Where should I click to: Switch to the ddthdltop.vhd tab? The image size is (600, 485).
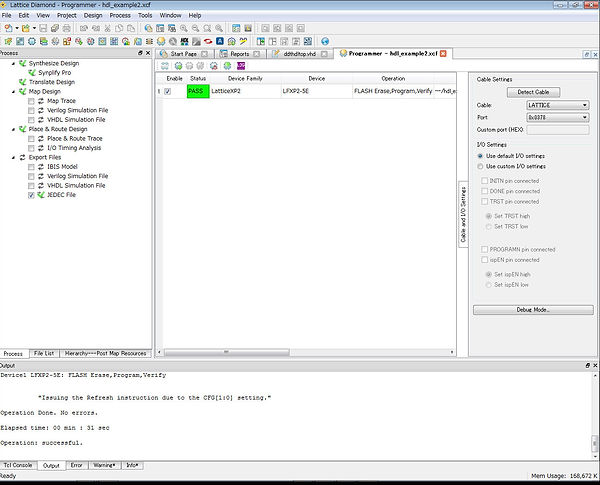point(300,54)
